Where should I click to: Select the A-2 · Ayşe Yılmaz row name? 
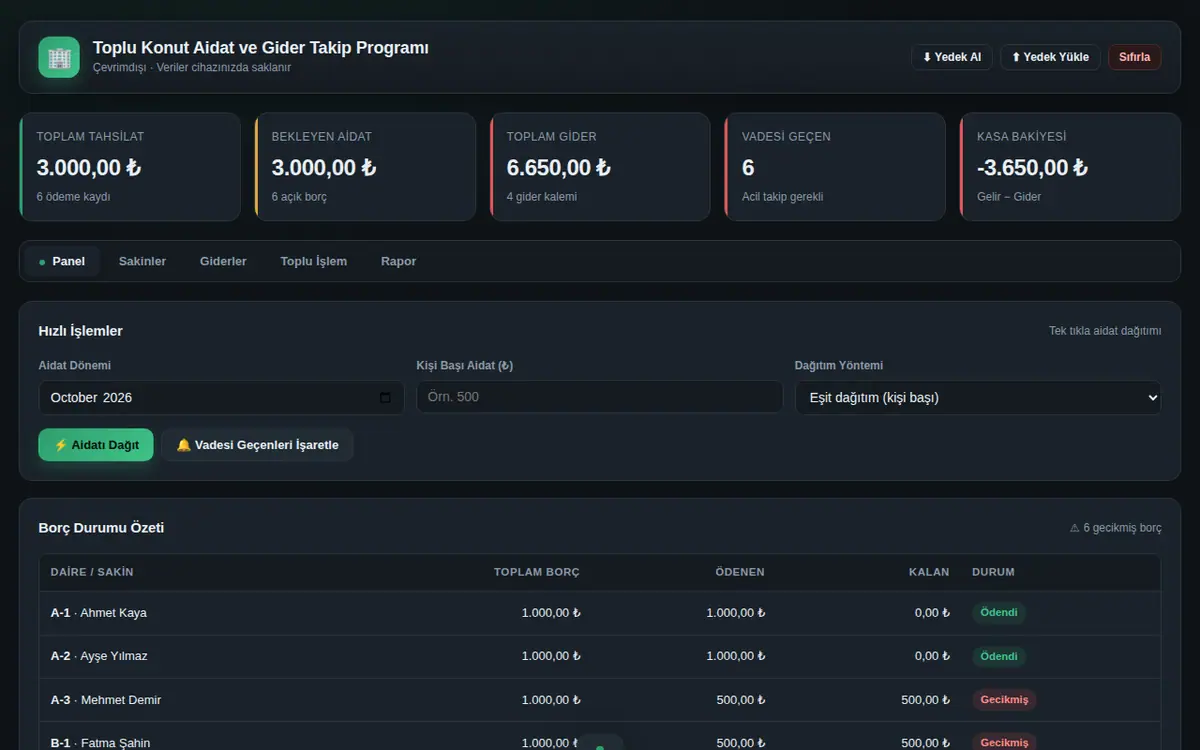[99, 656]
